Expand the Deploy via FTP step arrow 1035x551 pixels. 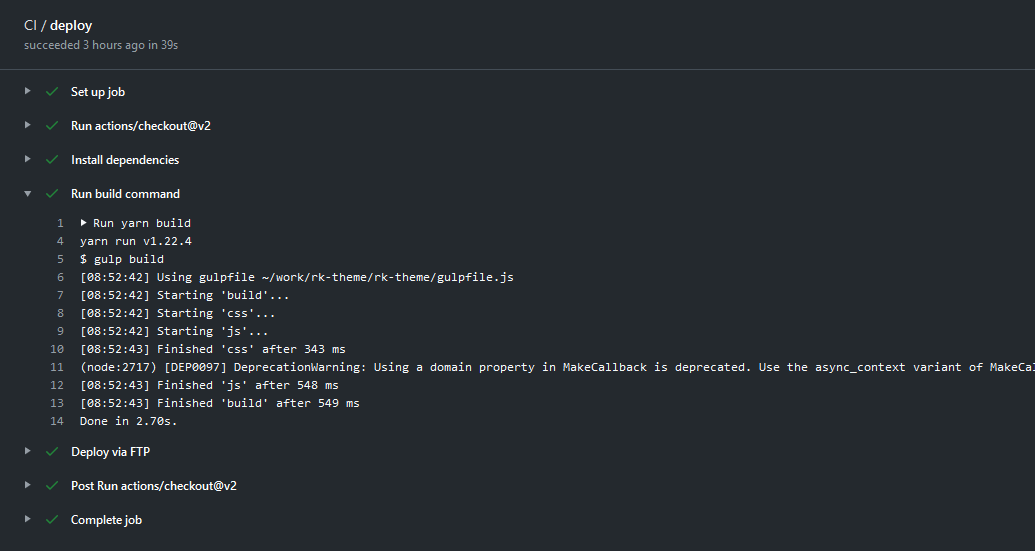[27, 451]
